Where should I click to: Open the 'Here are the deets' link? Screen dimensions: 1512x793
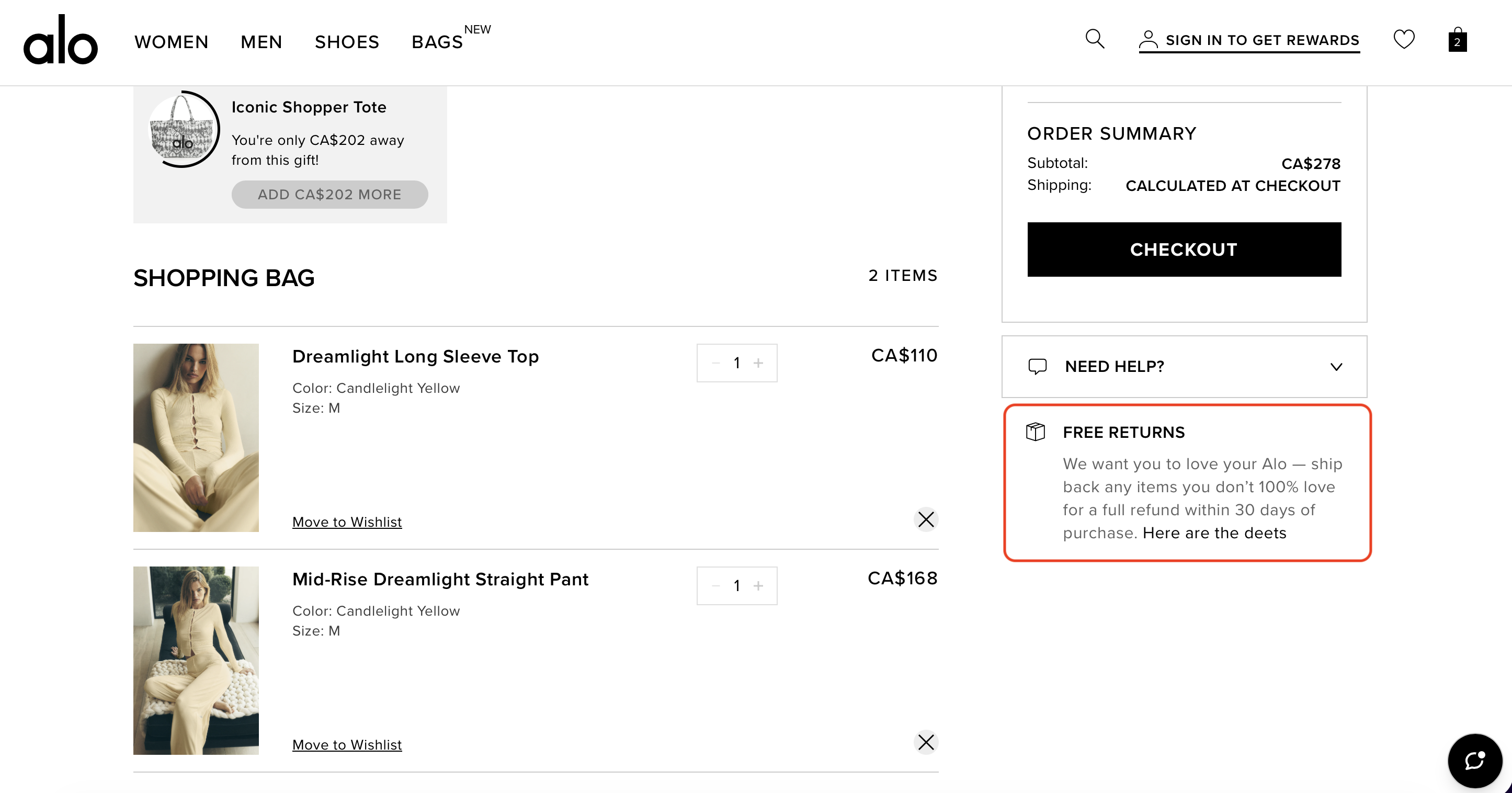pos(1214,533)
